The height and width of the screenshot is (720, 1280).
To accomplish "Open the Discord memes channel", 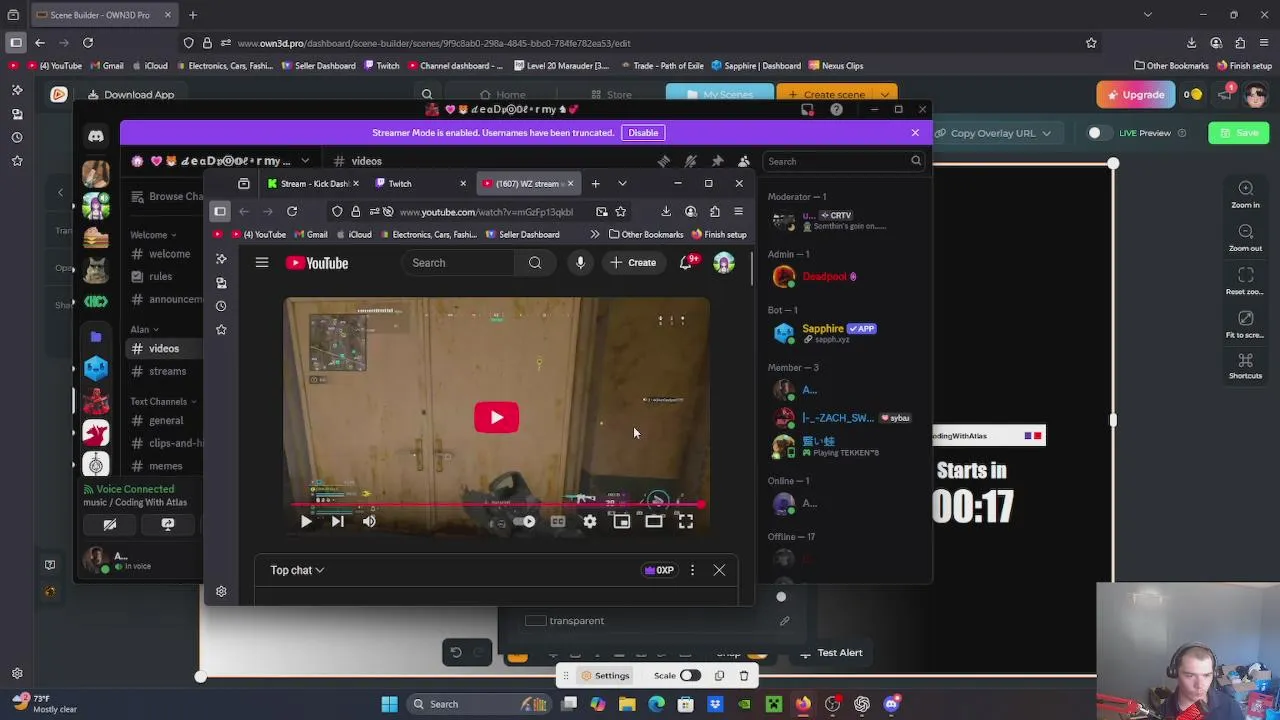I will click(166, 466).
